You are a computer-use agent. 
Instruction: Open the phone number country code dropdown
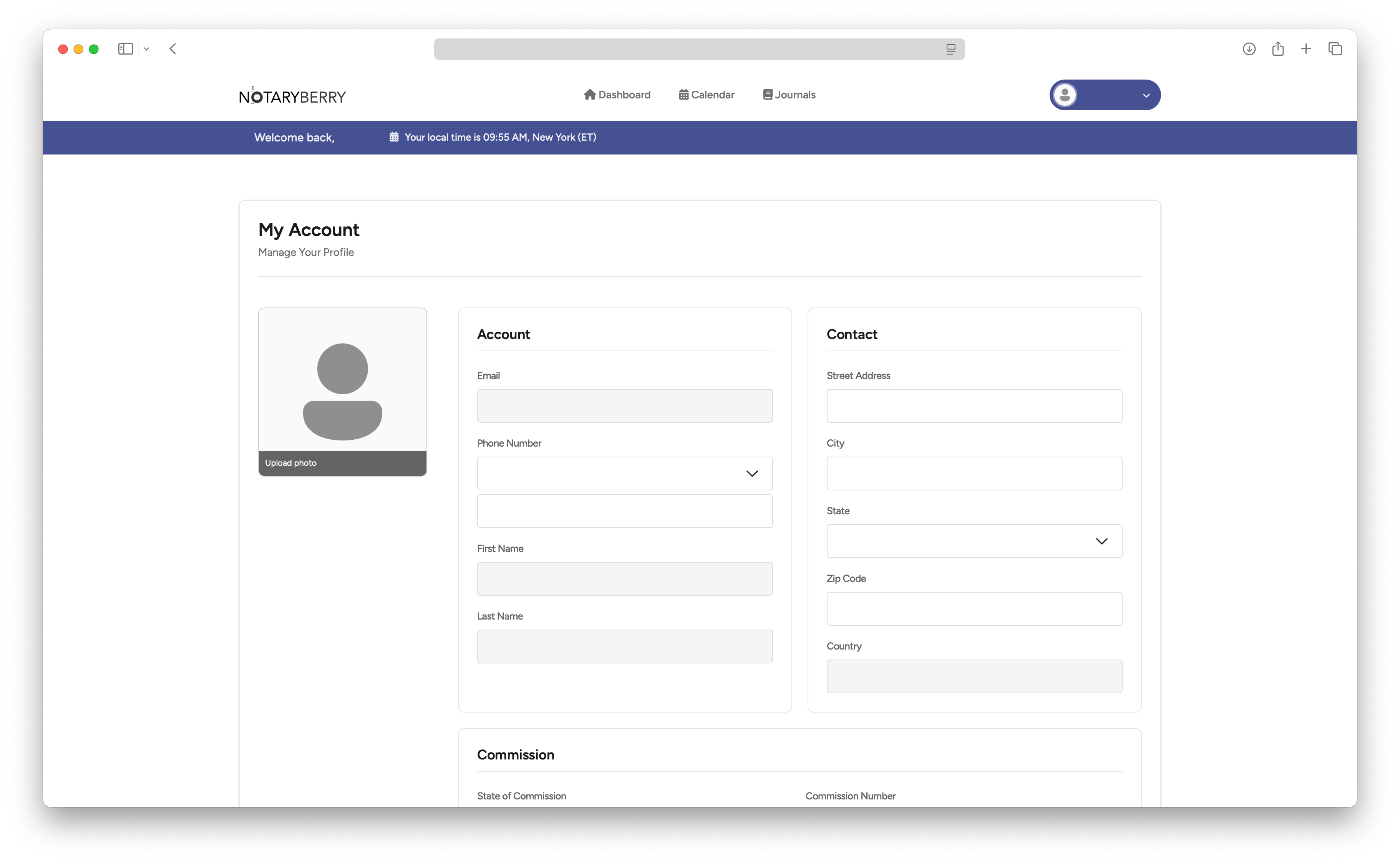752,473
